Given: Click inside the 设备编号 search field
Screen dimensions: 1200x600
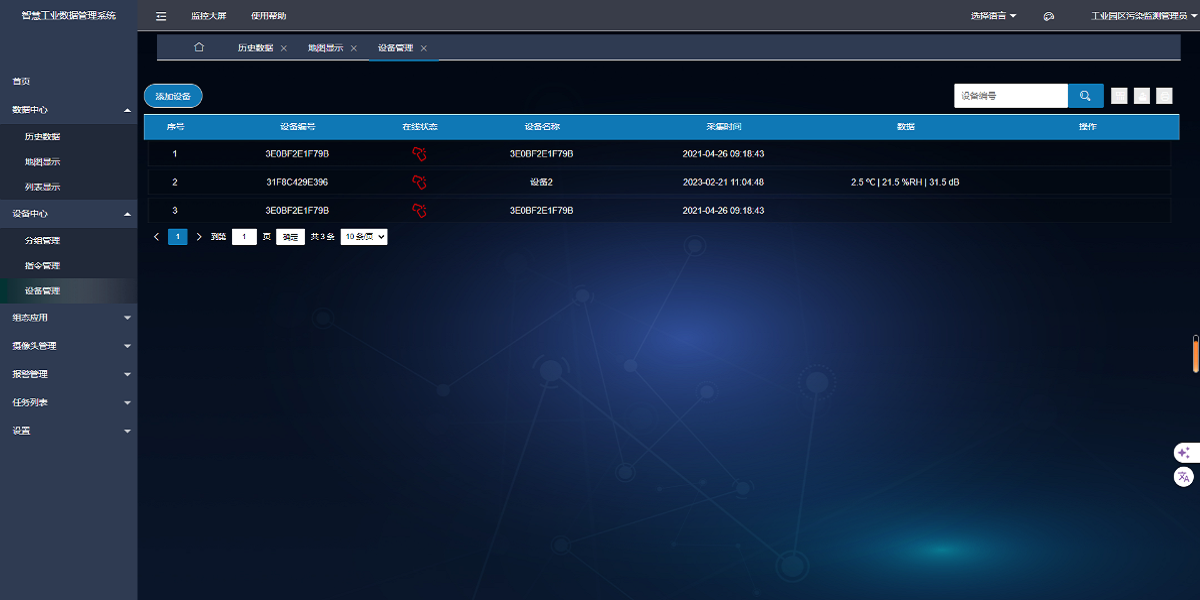Looking at the screenshot, I should [x=1010, y=95].
